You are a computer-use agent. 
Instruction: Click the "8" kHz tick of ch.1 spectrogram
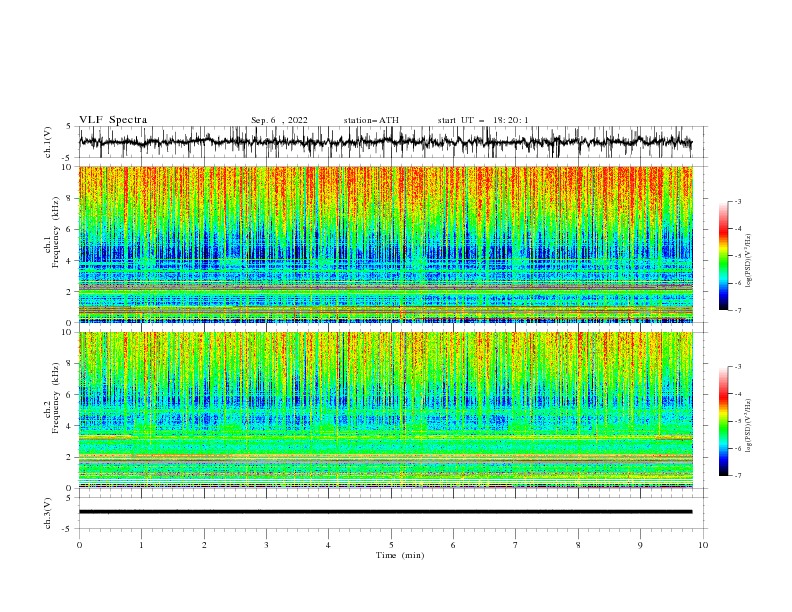pos(70,198)
